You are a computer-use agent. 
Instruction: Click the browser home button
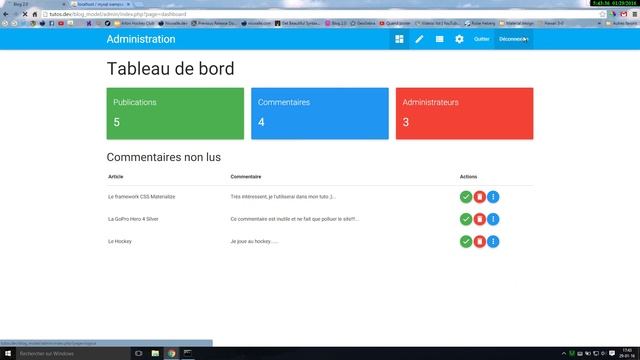(35, 14)
